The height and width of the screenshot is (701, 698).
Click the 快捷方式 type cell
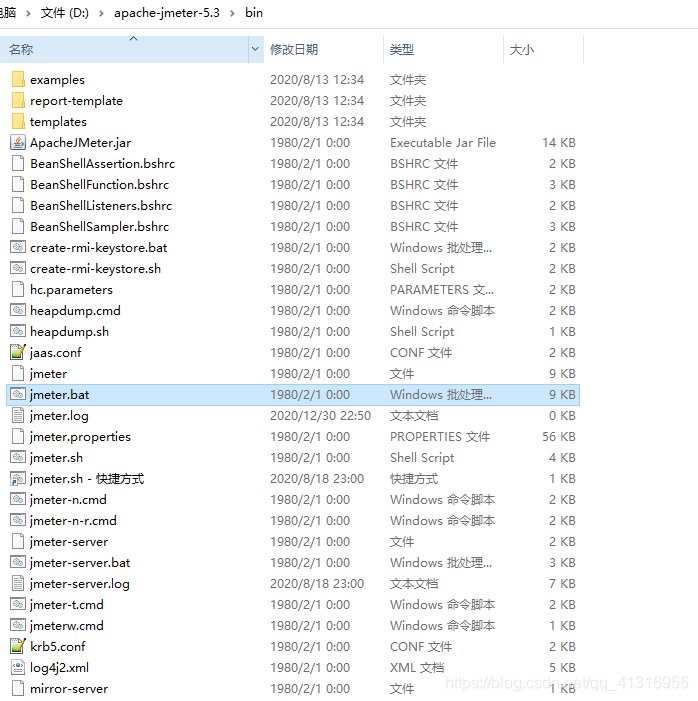414,479
